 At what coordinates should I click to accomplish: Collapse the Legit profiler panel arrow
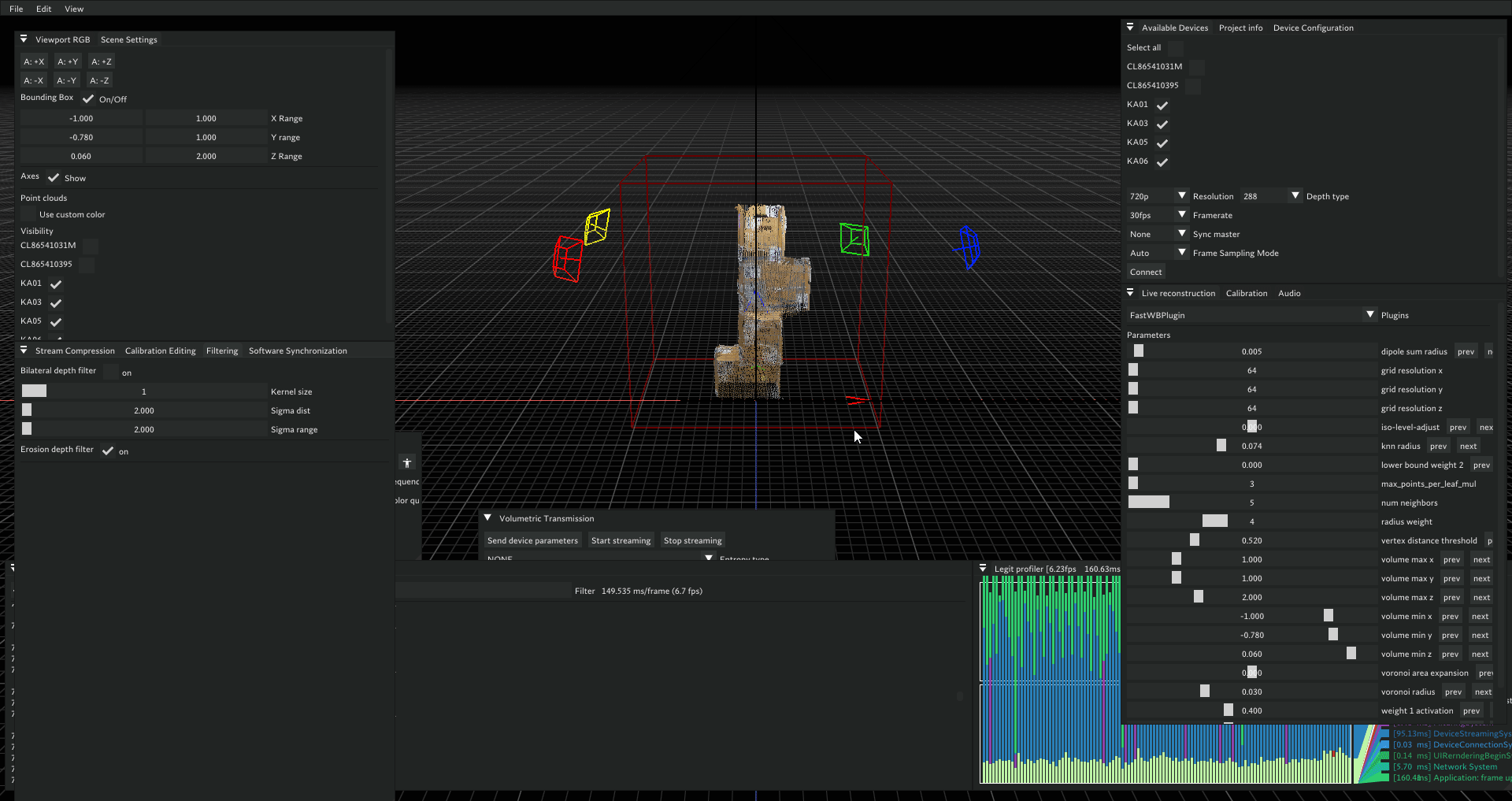tap(983, 569)
